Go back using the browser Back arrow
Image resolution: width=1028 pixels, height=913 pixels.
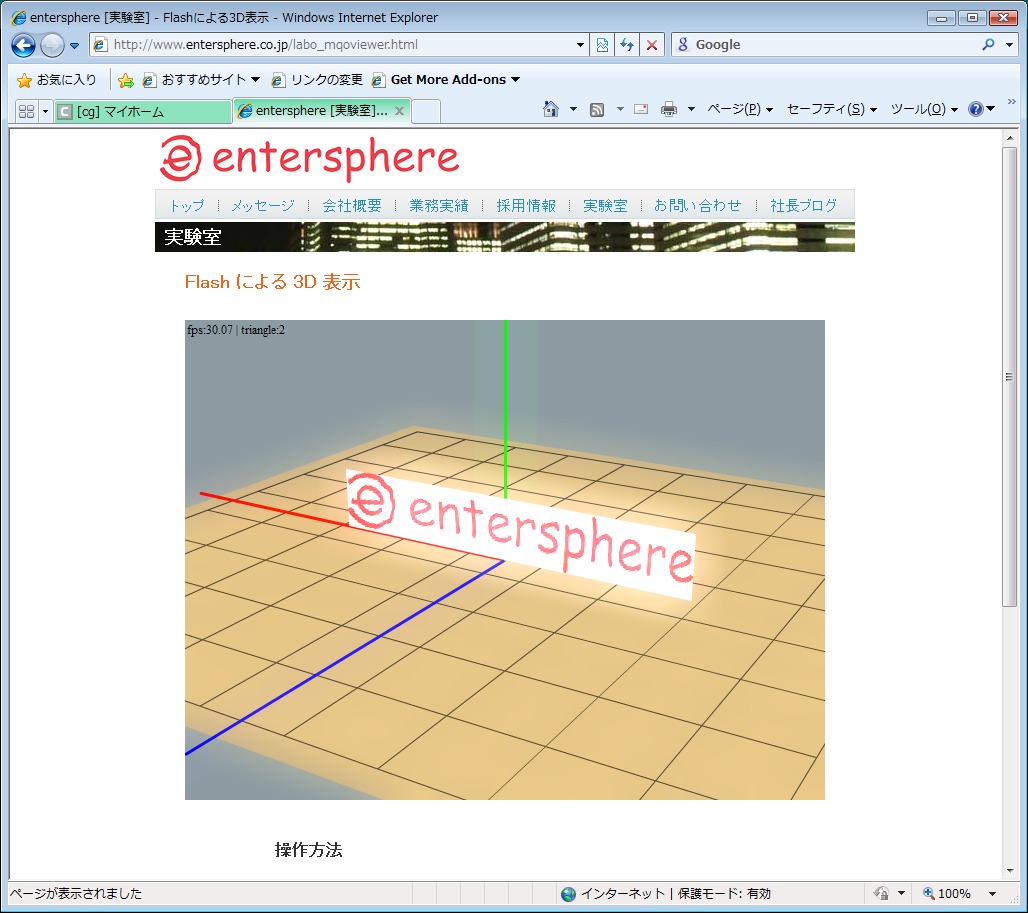coord(24,45)
